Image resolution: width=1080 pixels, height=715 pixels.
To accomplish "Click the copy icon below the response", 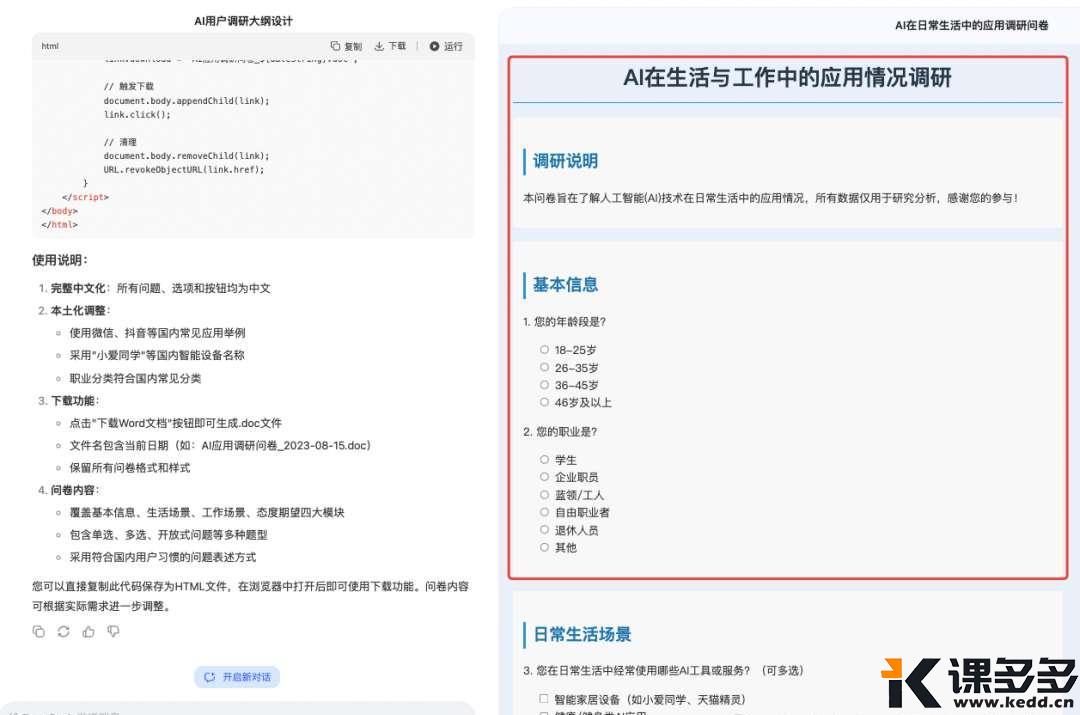I will 37,631.
